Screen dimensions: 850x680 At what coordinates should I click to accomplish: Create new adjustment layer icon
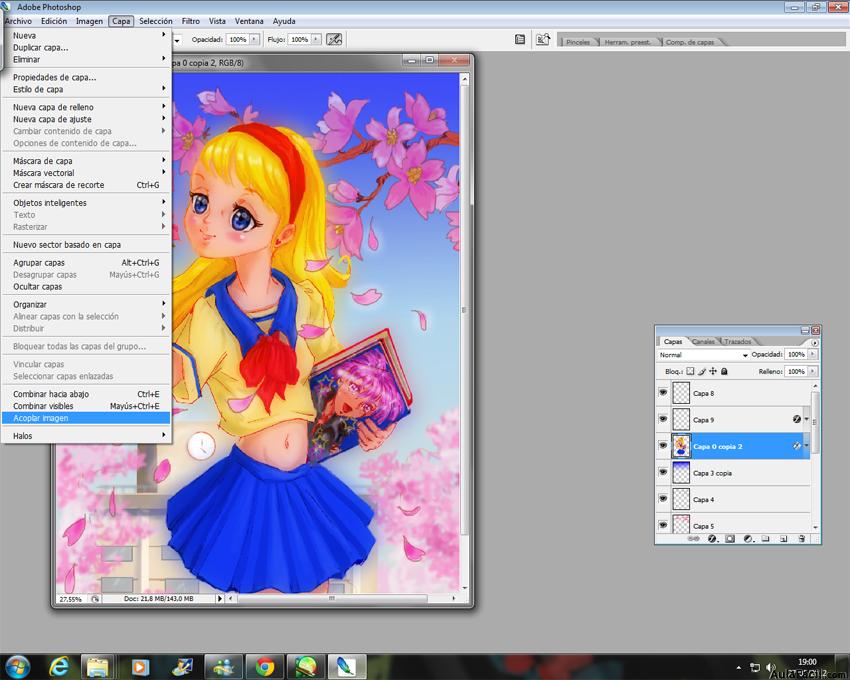748,539
